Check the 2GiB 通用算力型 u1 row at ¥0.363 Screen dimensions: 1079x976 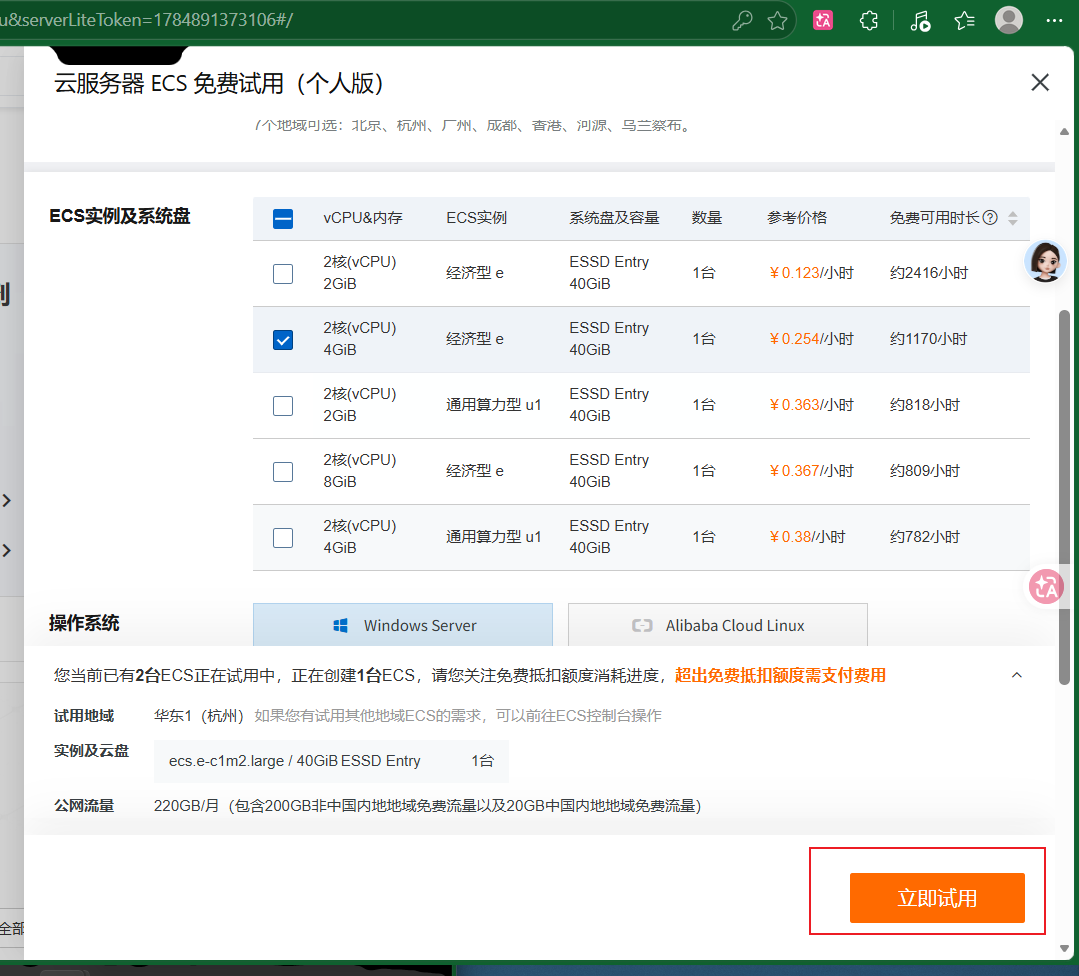pos(283,406)
